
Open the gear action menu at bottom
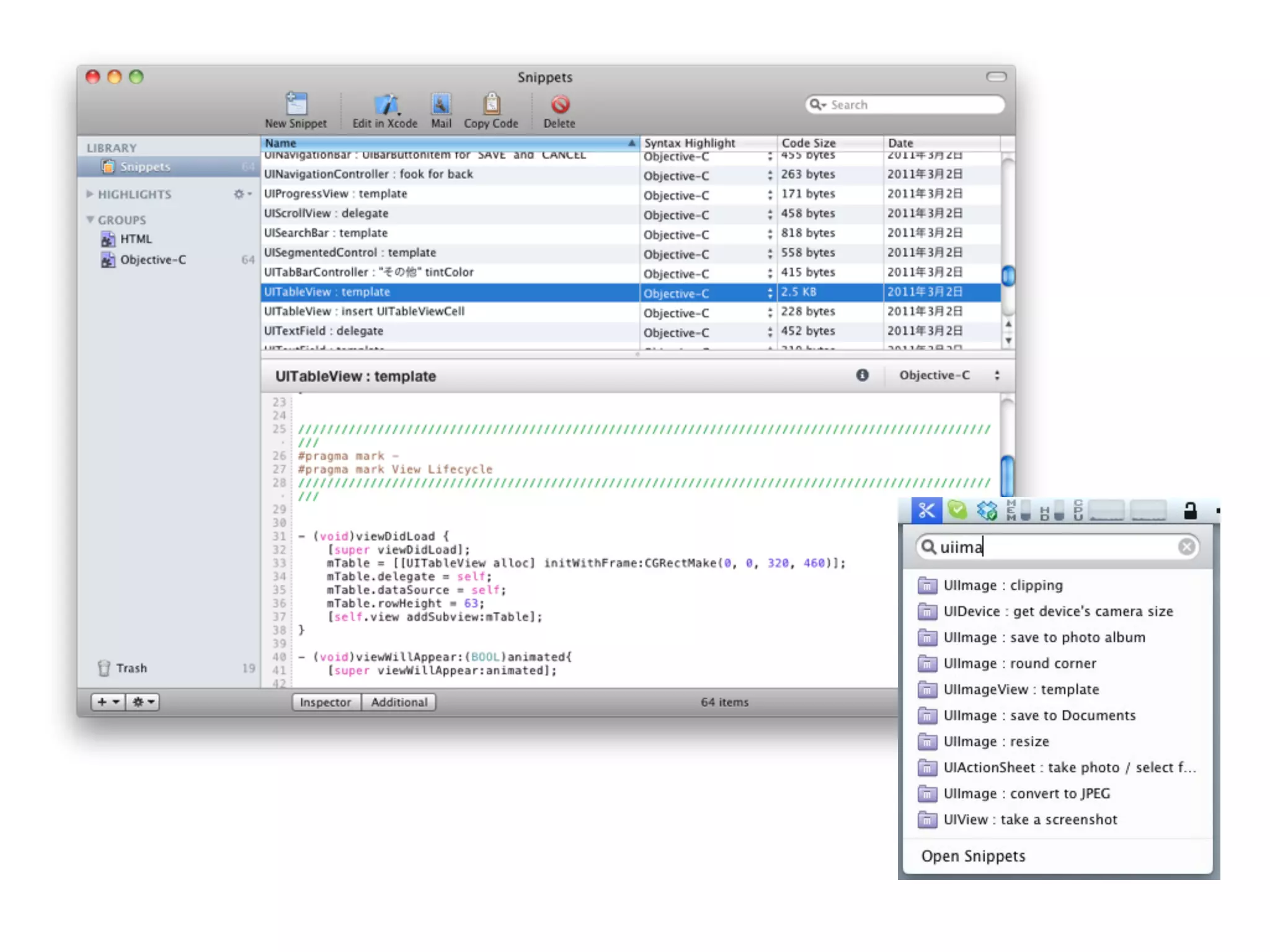tap(143, 702)
